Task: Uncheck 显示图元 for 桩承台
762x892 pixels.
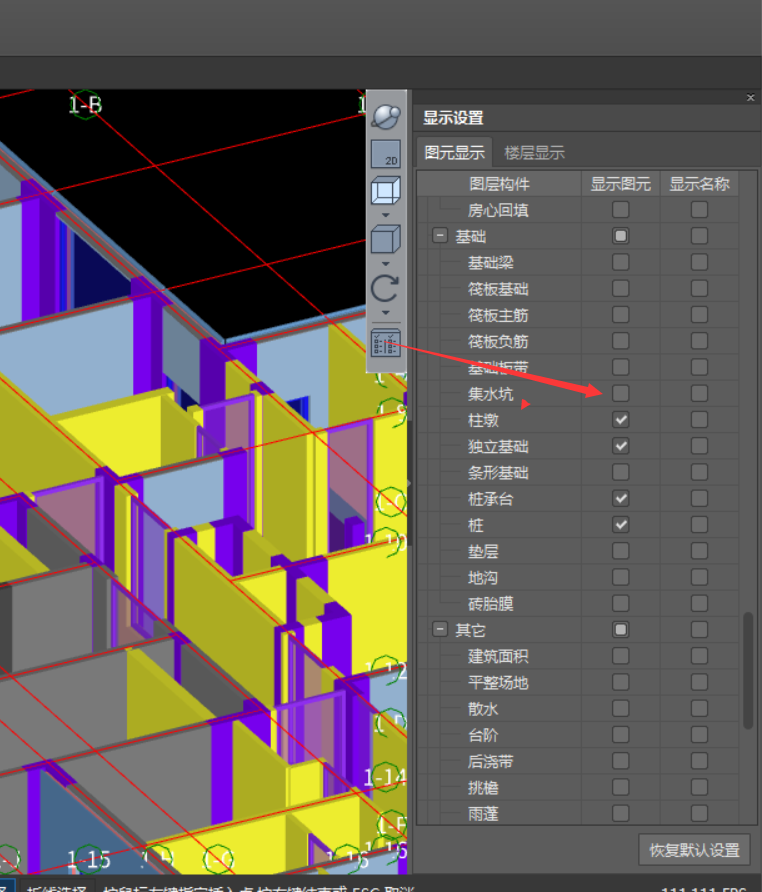Action: [x=621, y=498]
